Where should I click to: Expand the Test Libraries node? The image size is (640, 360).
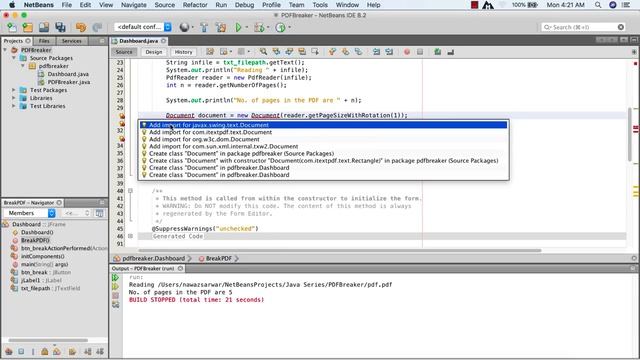pyautogui.click(x=14, y=106)
